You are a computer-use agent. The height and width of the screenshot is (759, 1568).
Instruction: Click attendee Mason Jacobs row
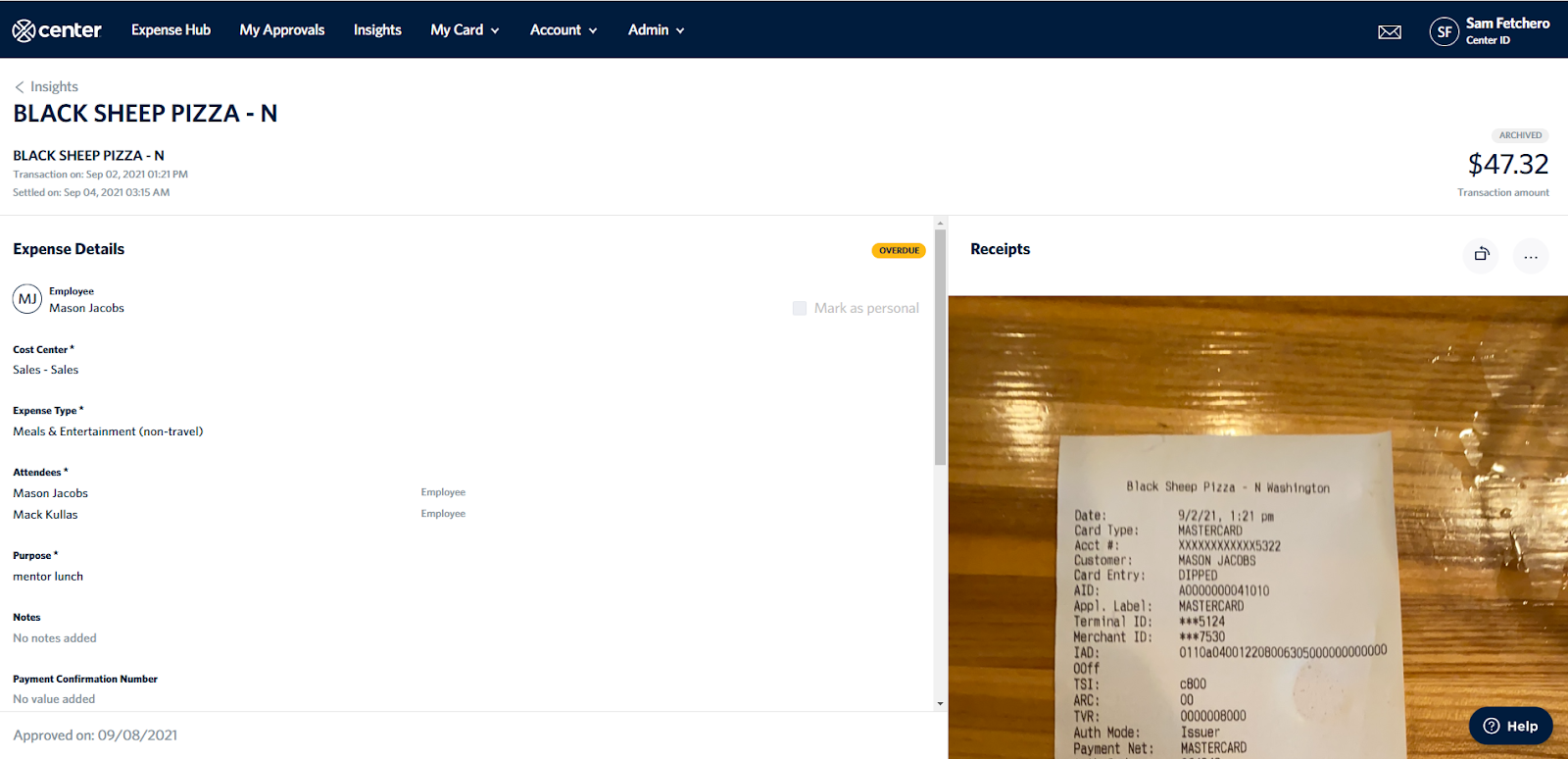239,493
